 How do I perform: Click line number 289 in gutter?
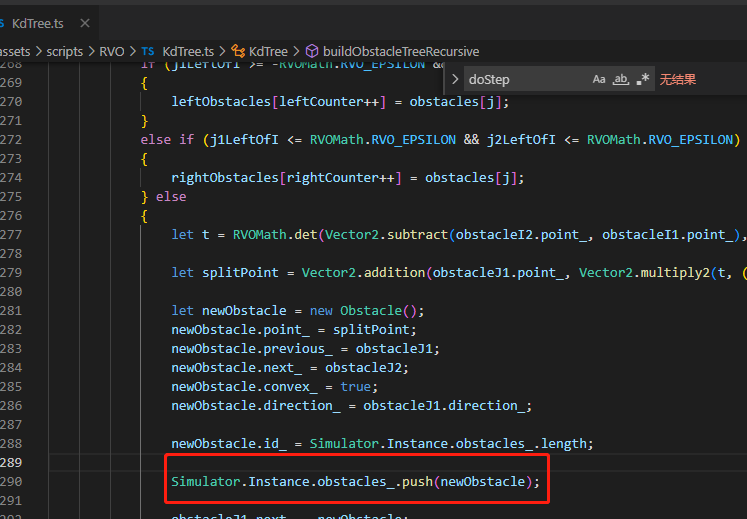11,462
